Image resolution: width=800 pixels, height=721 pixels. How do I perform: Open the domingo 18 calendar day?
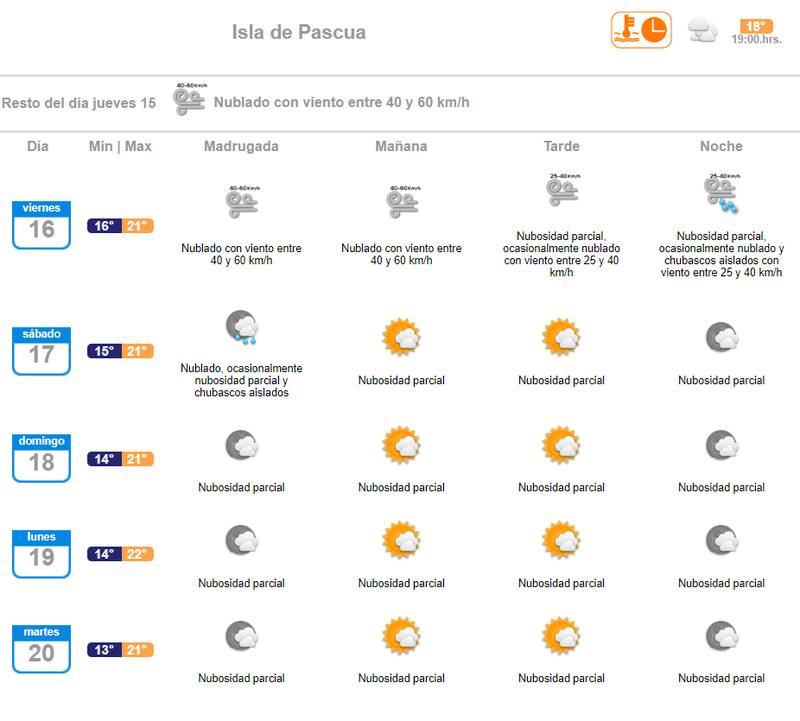click(41, 458)
